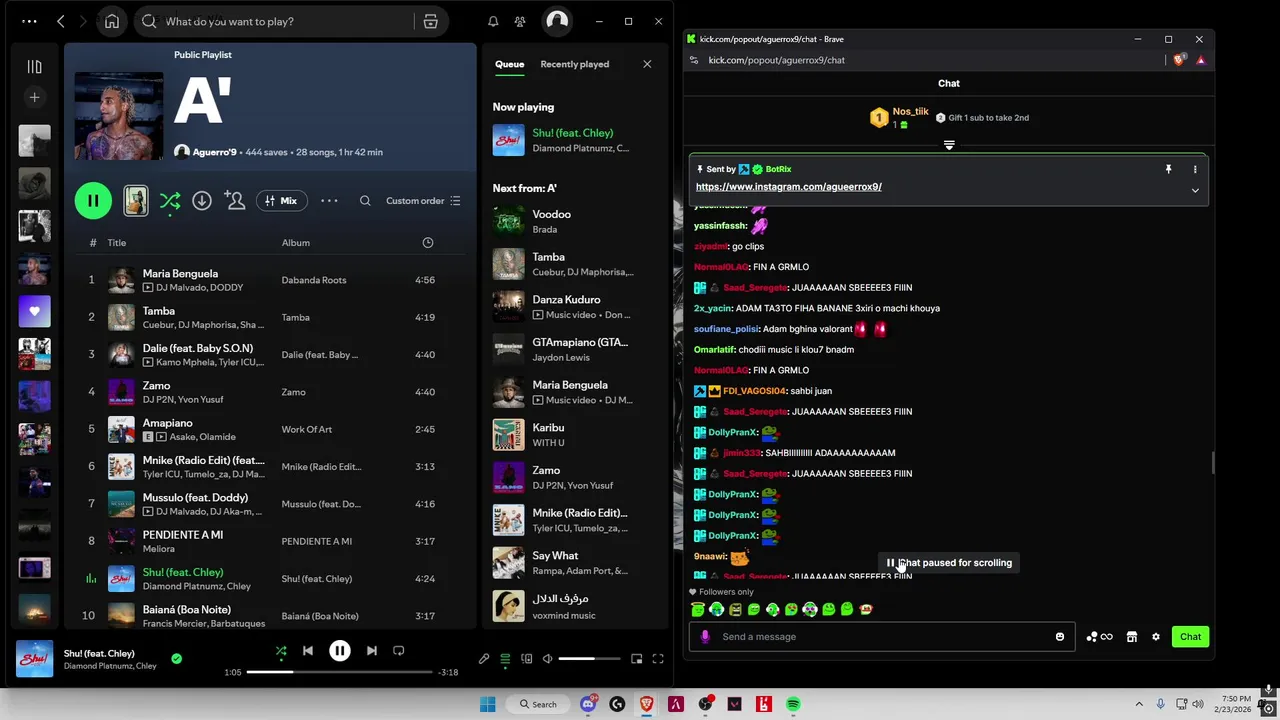
Task: Toggle the queue view icon
Action: 505,659
